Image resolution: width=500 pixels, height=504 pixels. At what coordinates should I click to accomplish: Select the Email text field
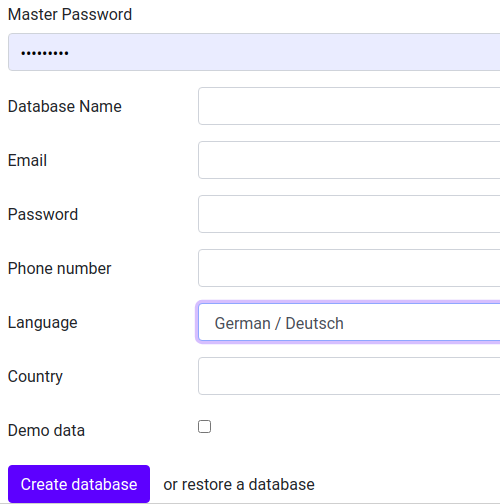click(x=349, y=160)
